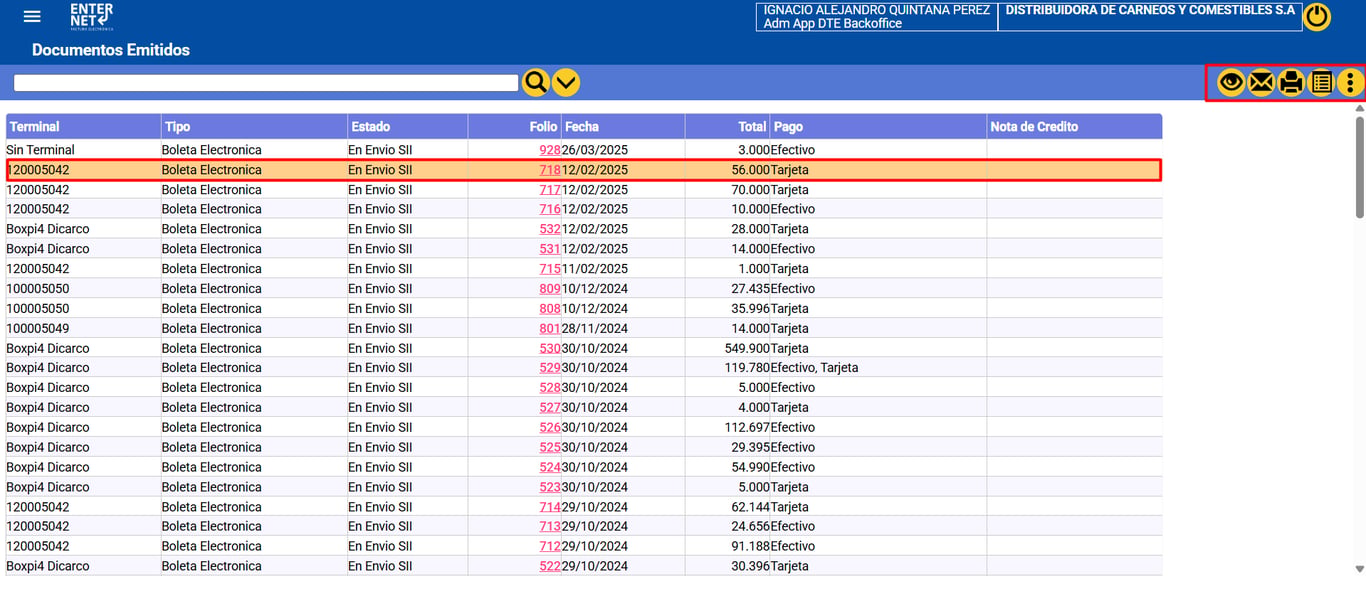The height and width of the screenshot is (616, 1366).
Task: Click the user name Ignacio Alejandro Quintana Perez
Action: [x=877, y=10]
